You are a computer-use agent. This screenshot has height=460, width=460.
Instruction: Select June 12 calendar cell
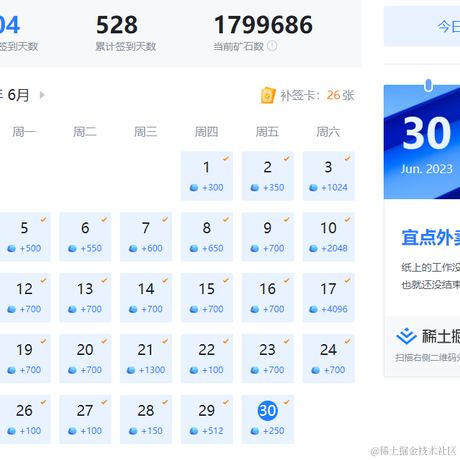click(25, 298)
